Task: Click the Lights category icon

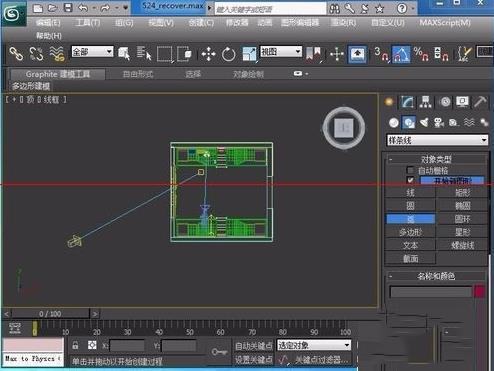Action: (424, 123)
